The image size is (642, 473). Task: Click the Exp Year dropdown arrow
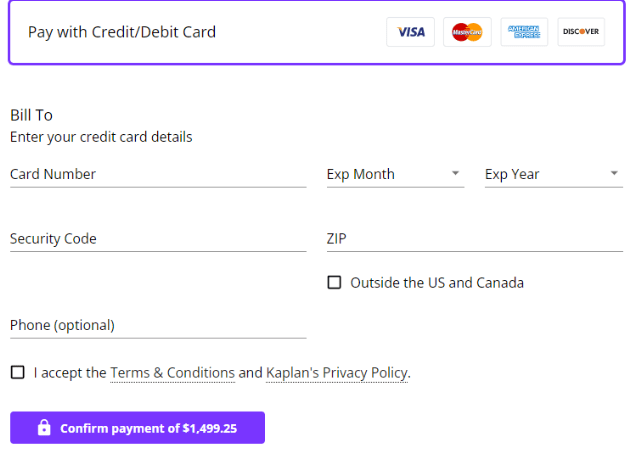tap(614, 173)
